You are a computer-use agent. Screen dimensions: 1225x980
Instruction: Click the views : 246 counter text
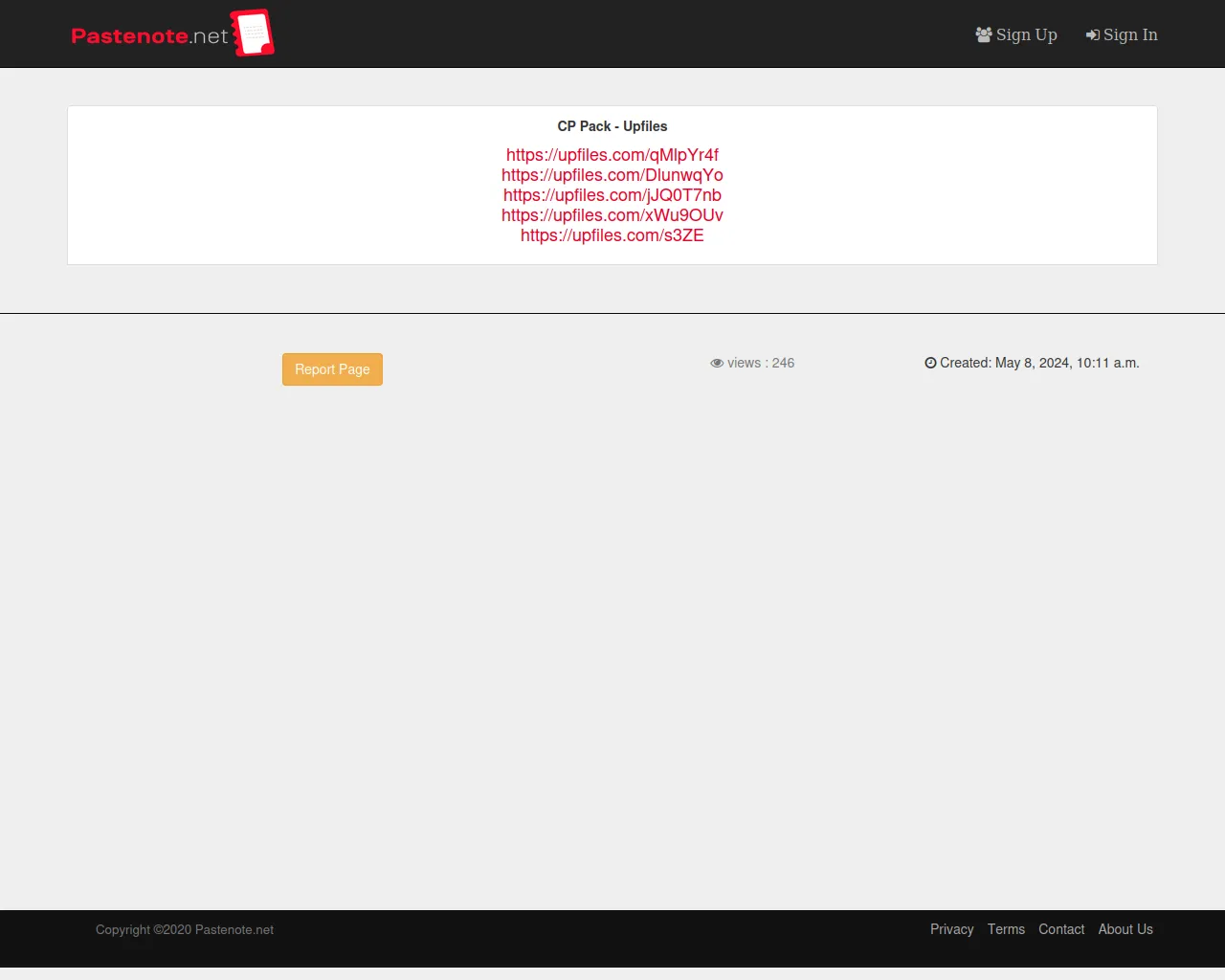pyautogui.click(x=762, y=363)
